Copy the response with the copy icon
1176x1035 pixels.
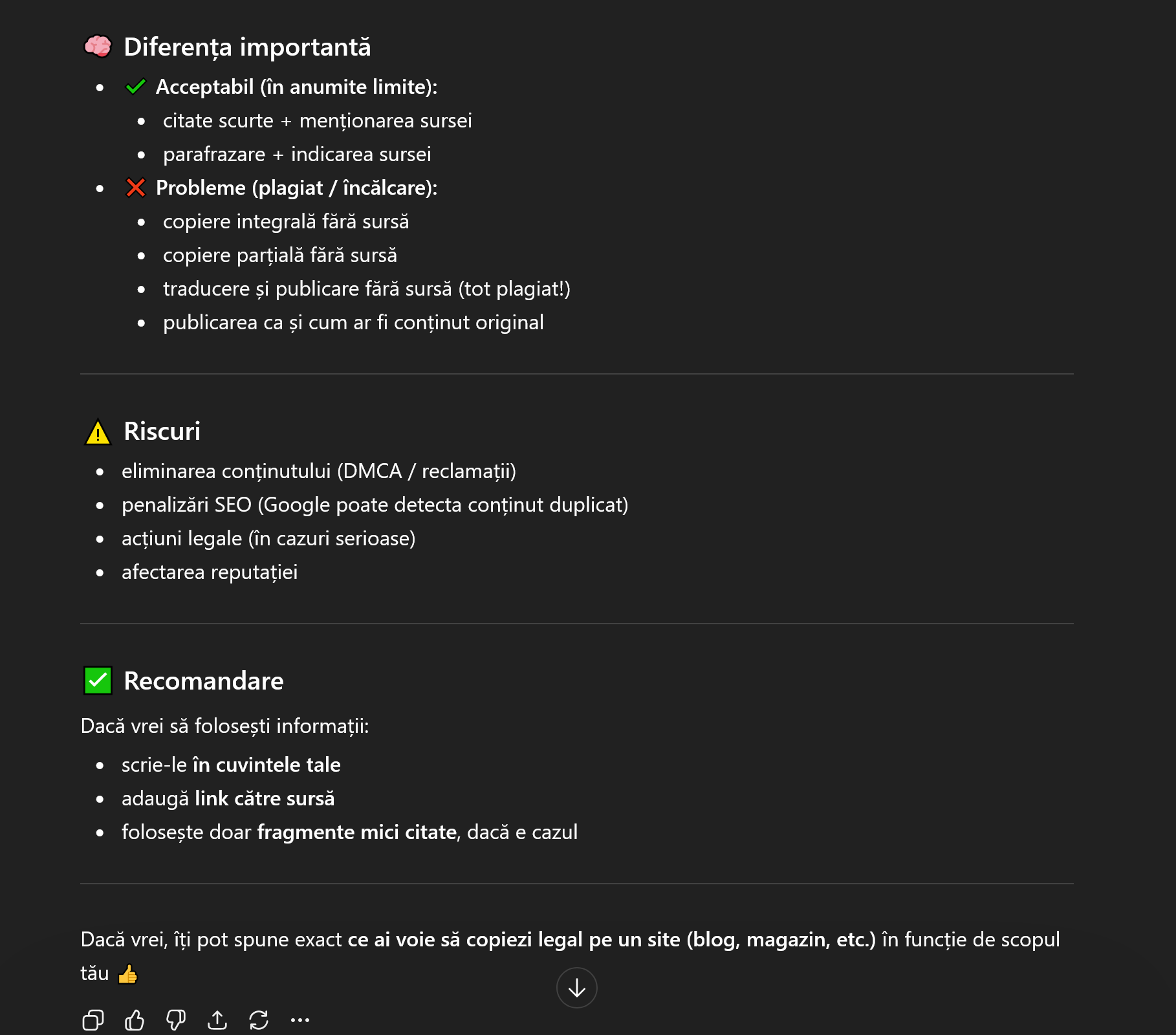tap(93, 1020)
